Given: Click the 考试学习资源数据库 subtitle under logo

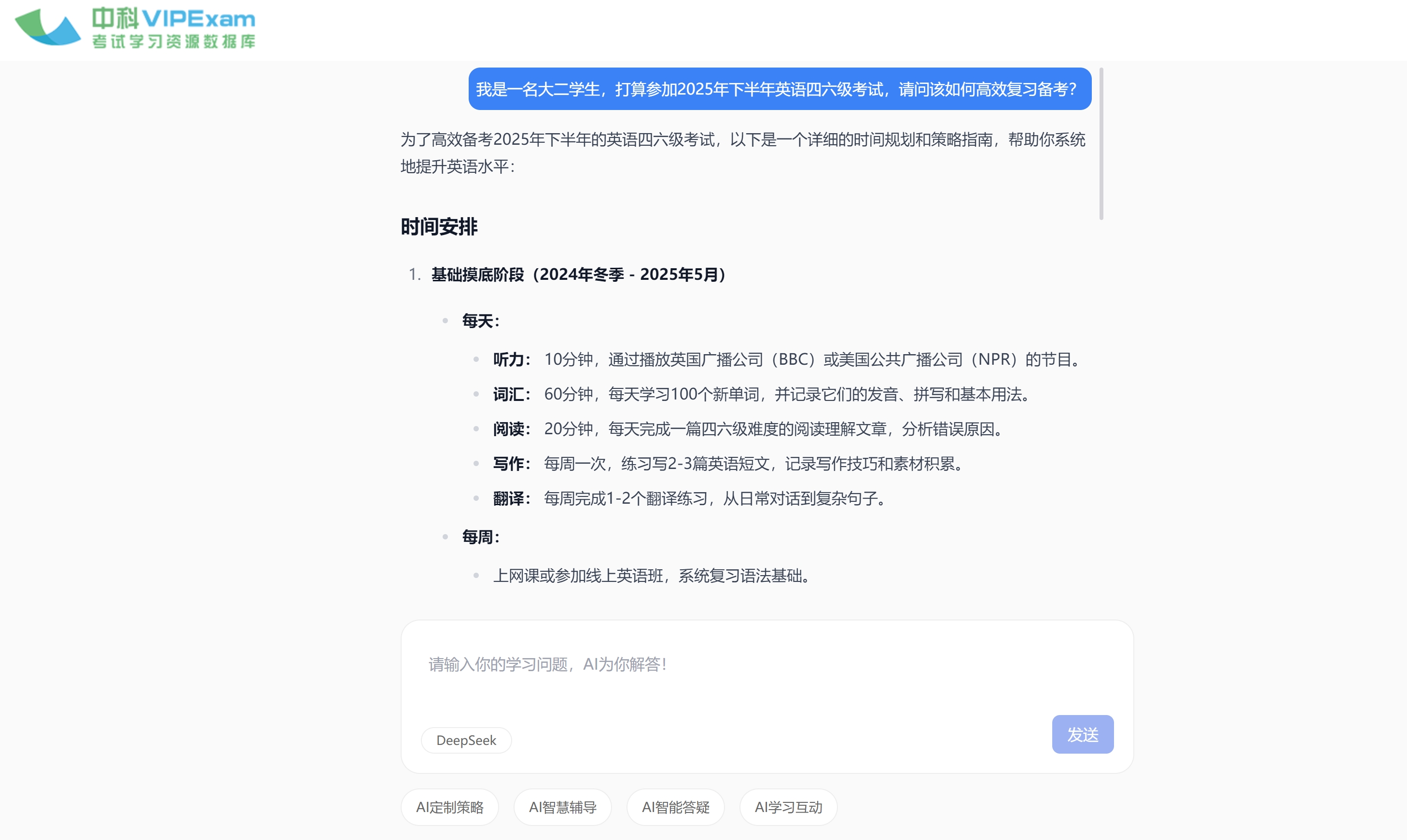Looking at the screenshot, I should coord(173,42).
